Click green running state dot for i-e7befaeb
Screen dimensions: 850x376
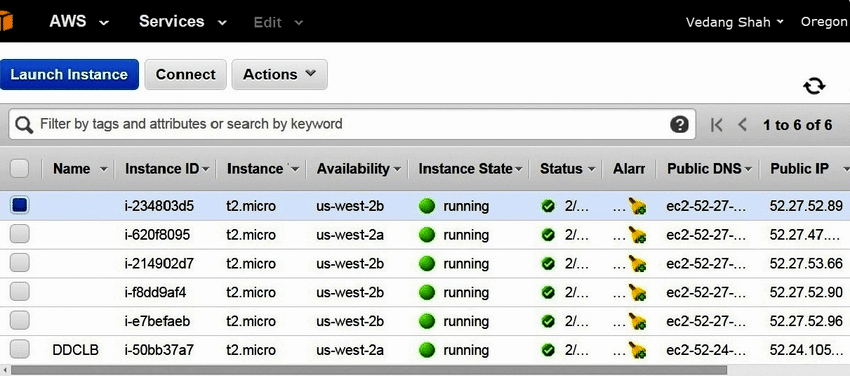click(x=427, y=321)
